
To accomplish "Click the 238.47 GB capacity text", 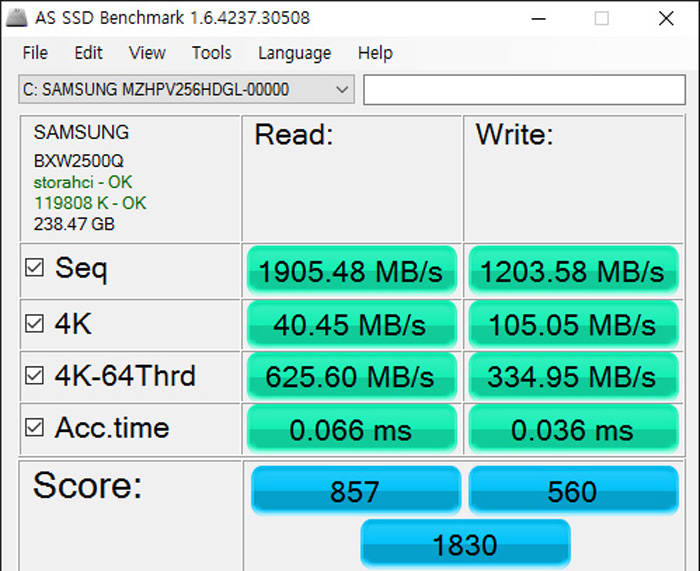I will 74,224.
